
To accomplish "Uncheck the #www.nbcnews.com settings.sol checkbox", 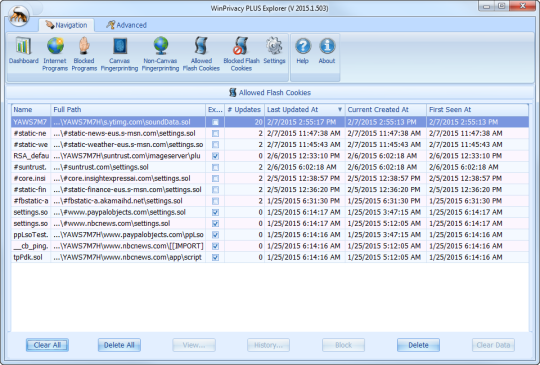I will 215,223.
